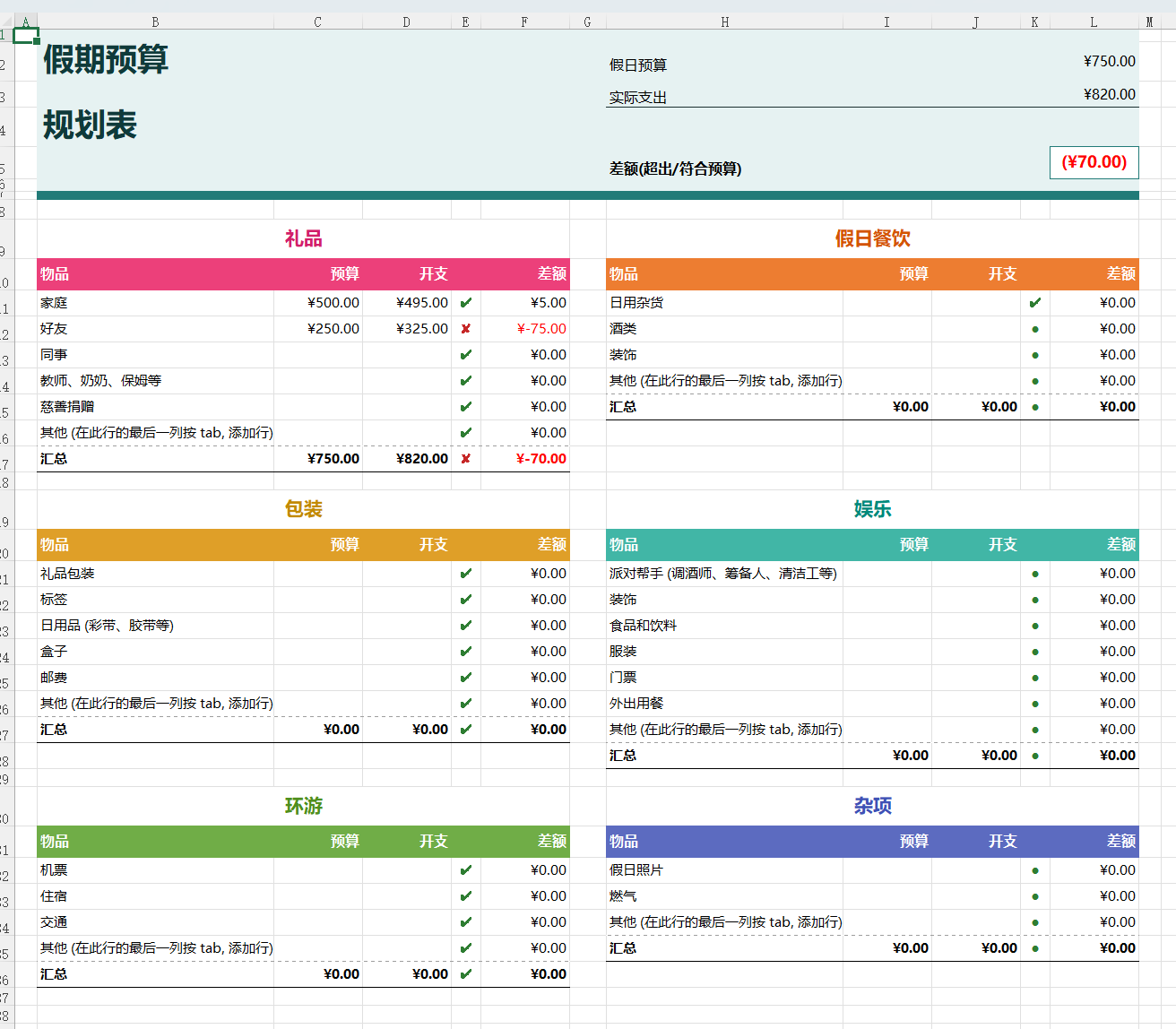Click the 外出用餐 item cell
This screenshot has height=1029, width=1176.
[724, 704]
